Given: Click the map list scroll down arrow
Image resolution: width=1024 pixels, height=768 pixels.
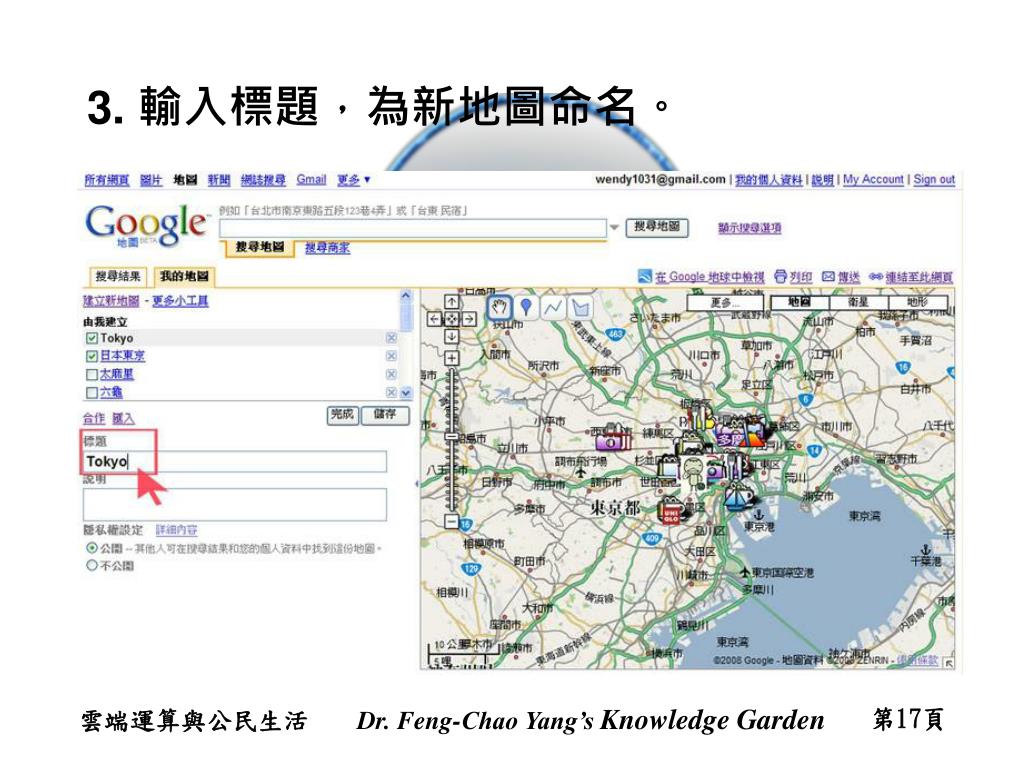Looking at the screenshot, I should [x=406, y=392].
